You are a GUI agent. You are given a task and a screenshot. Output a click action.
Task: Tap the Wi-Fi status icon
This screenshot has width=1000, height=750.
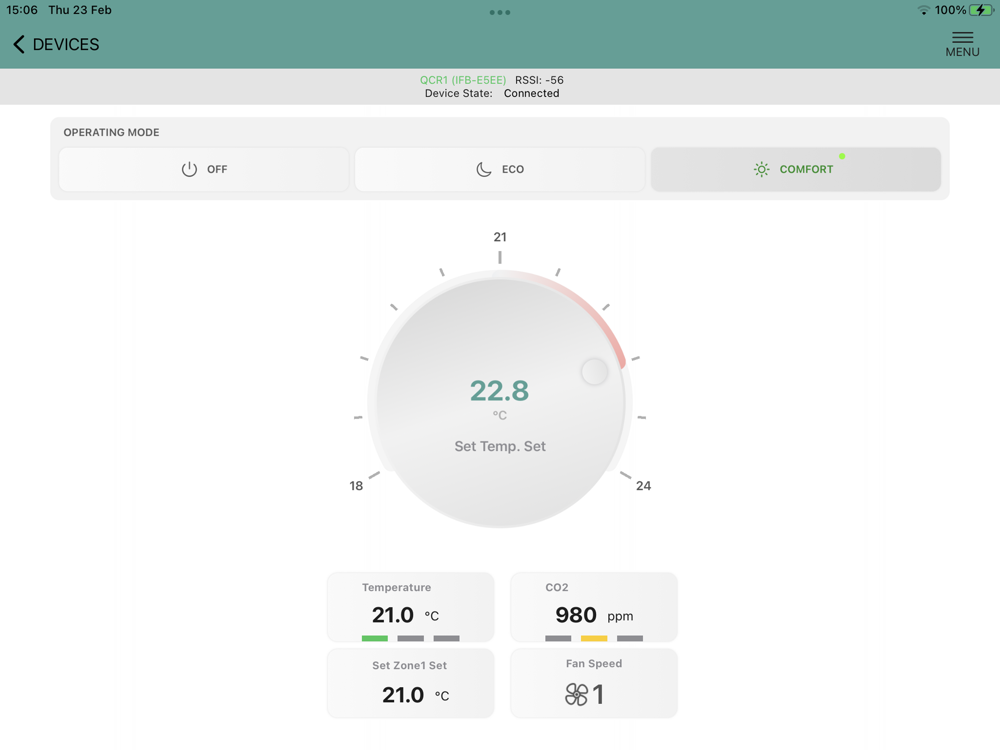click(923, 10)
